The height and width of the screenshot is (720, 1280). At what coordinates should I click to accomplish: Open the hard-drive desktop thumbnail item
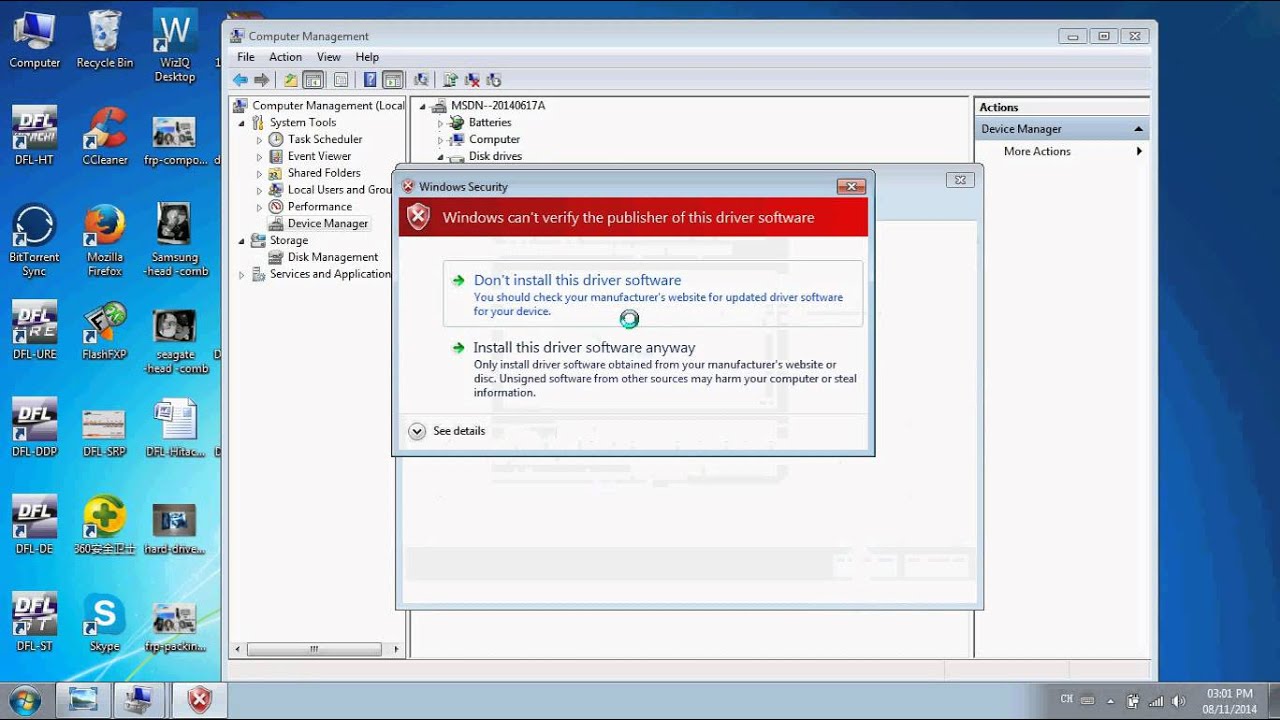click(175, 528)
